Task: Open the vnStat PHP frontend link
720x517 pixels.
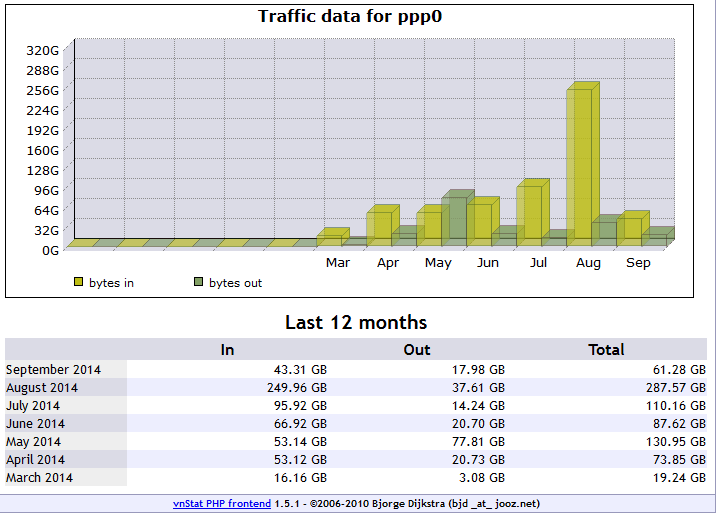Action: point(222,504)
